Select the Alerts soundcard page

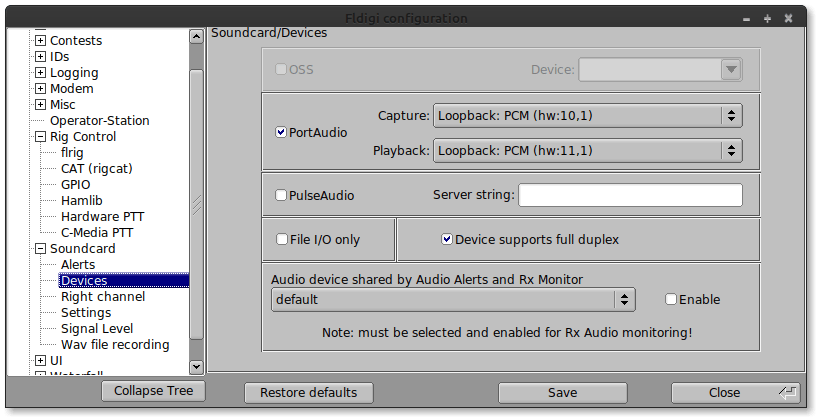pos(78,265)
